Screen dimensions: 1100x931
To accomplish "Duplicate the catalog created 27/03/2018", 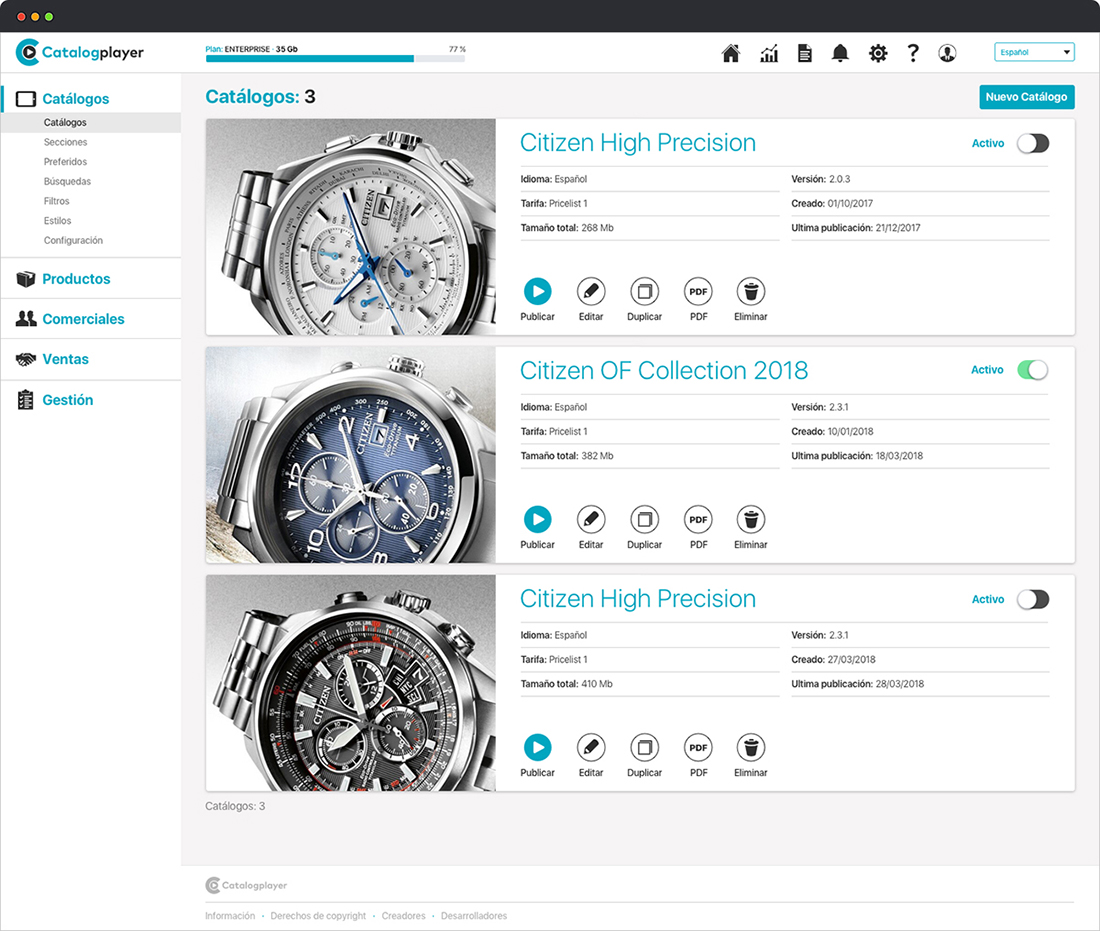I will tap(644, 747).
